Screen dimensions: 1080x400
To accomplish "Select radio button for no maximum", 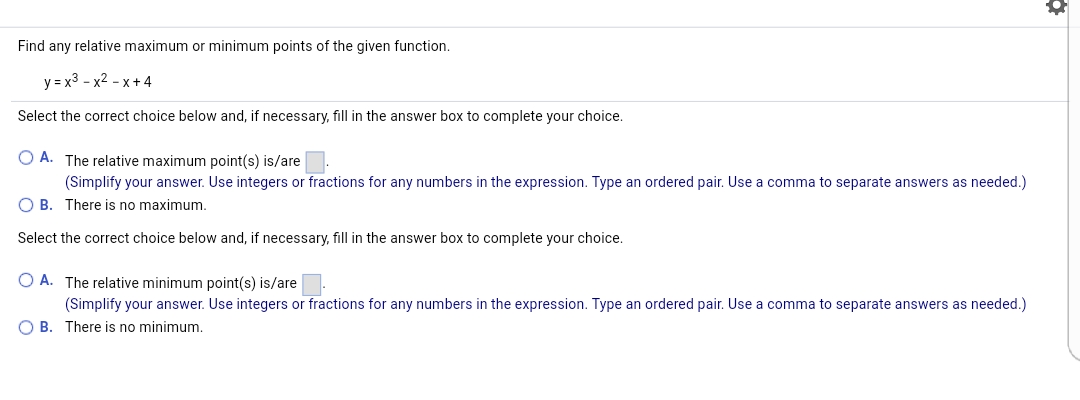I will [x=24, y=205].
